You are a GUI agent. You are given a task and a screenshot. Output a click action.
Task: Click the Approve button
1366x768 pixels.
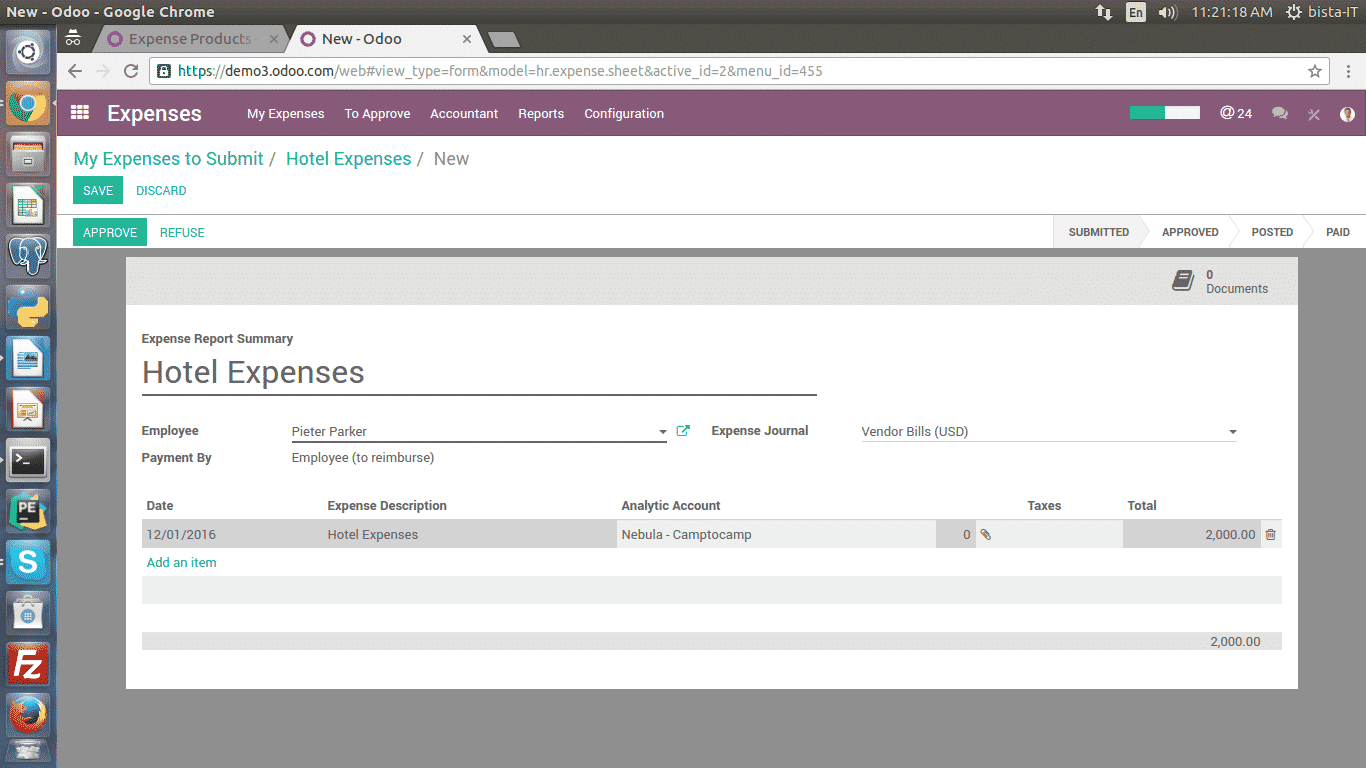(110, 232)
